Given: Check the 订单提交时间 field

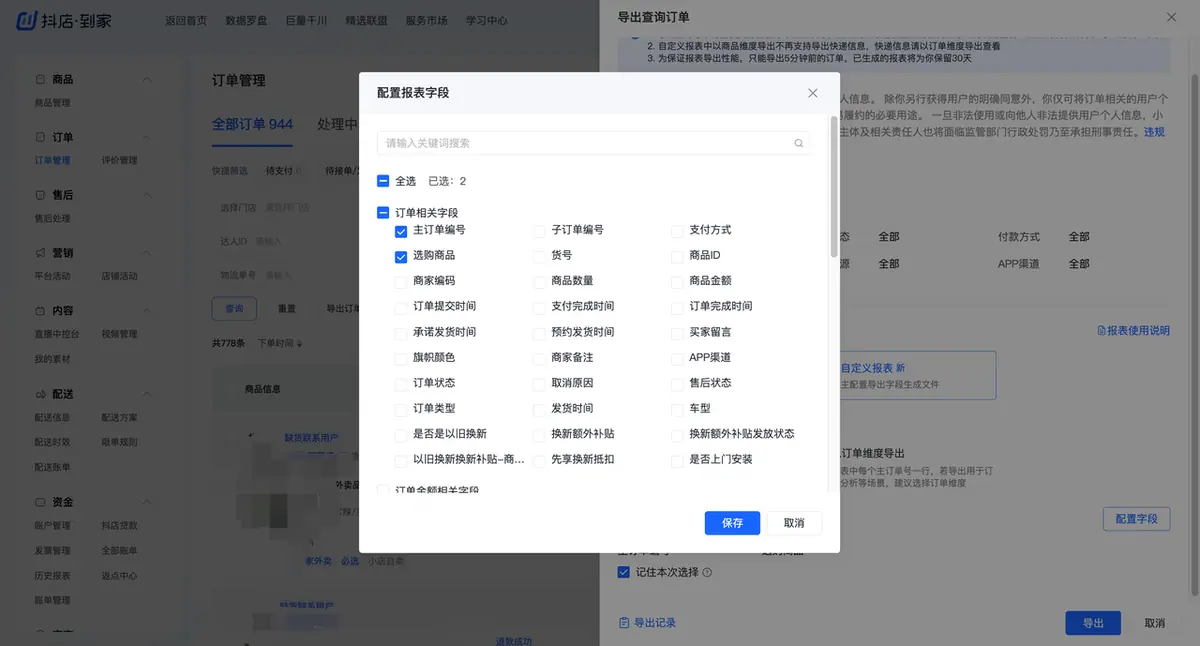Looking at the screenshot, I should pyautogui.click(x=401, y=306).
